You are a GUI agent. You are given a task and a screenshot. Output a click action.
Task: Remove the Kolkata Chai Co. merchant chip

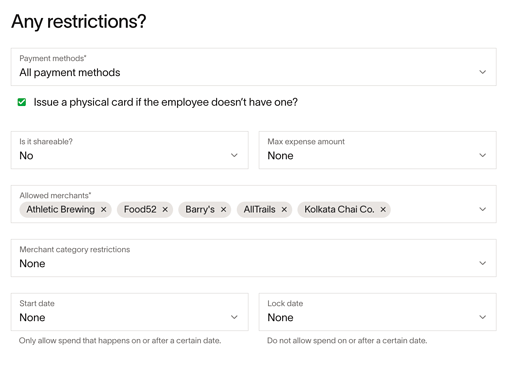[x=383, y=210]
